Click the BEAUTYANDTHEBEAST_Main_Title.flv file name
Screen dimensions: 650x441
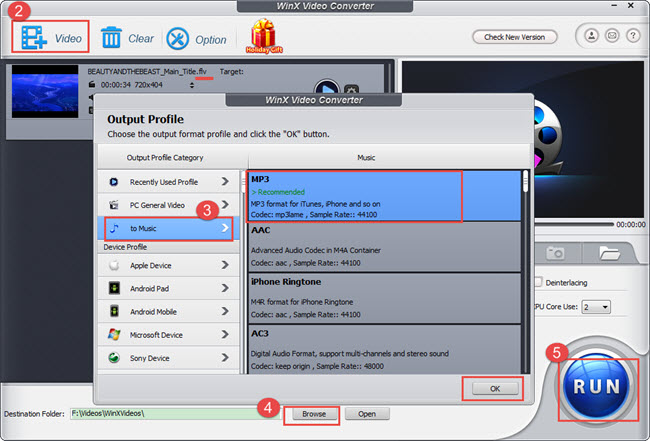[x=147, y=72]
